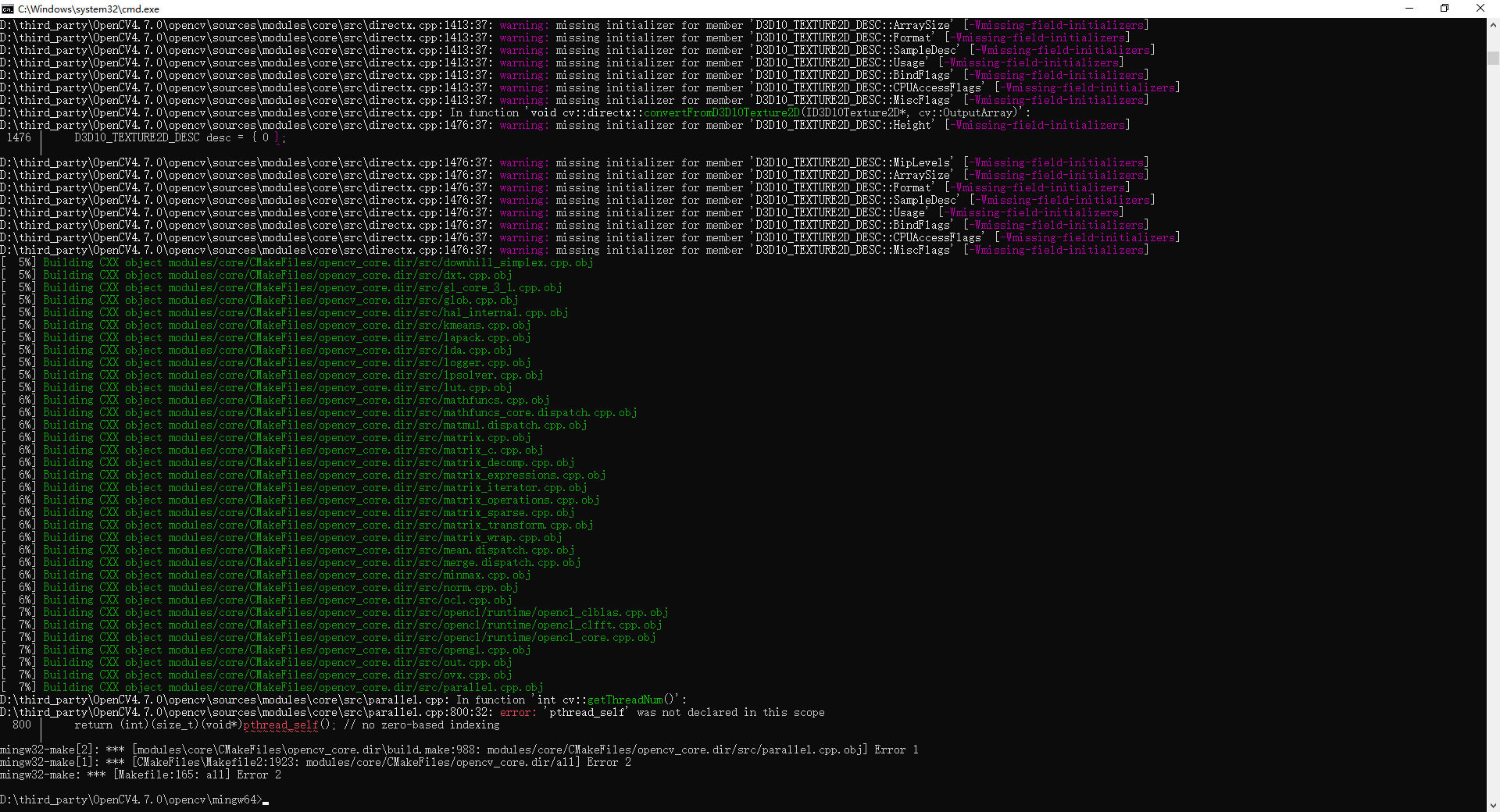Click the build line for matrix_wrap.cpp.obj

click(x=281, y=537)
